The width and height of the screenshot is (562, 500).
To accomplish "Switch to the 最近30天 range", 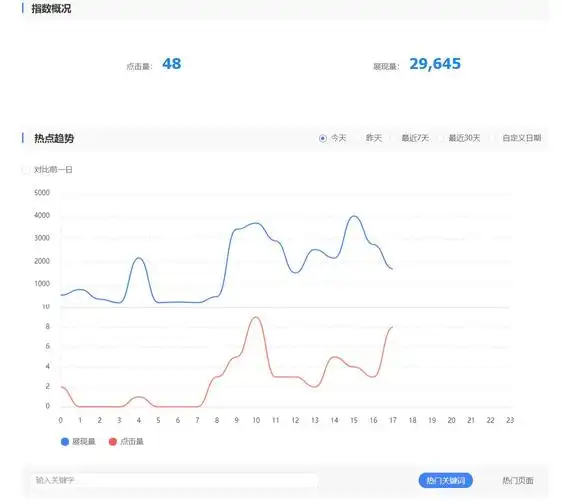I will [464, 138].
